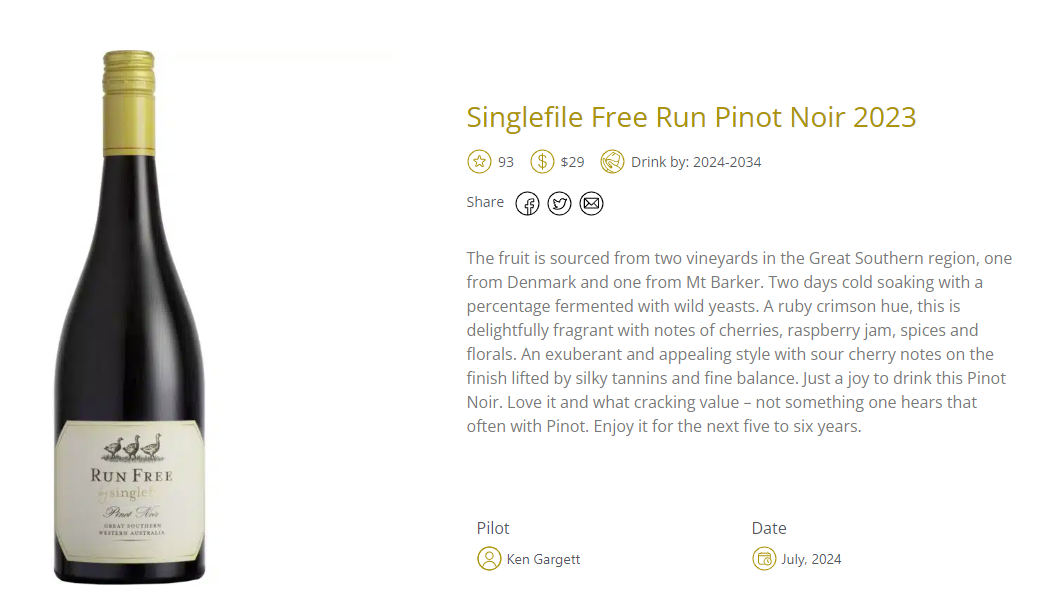Click the $29 price text
1056x602 pixels.
[x=572, y=162]
